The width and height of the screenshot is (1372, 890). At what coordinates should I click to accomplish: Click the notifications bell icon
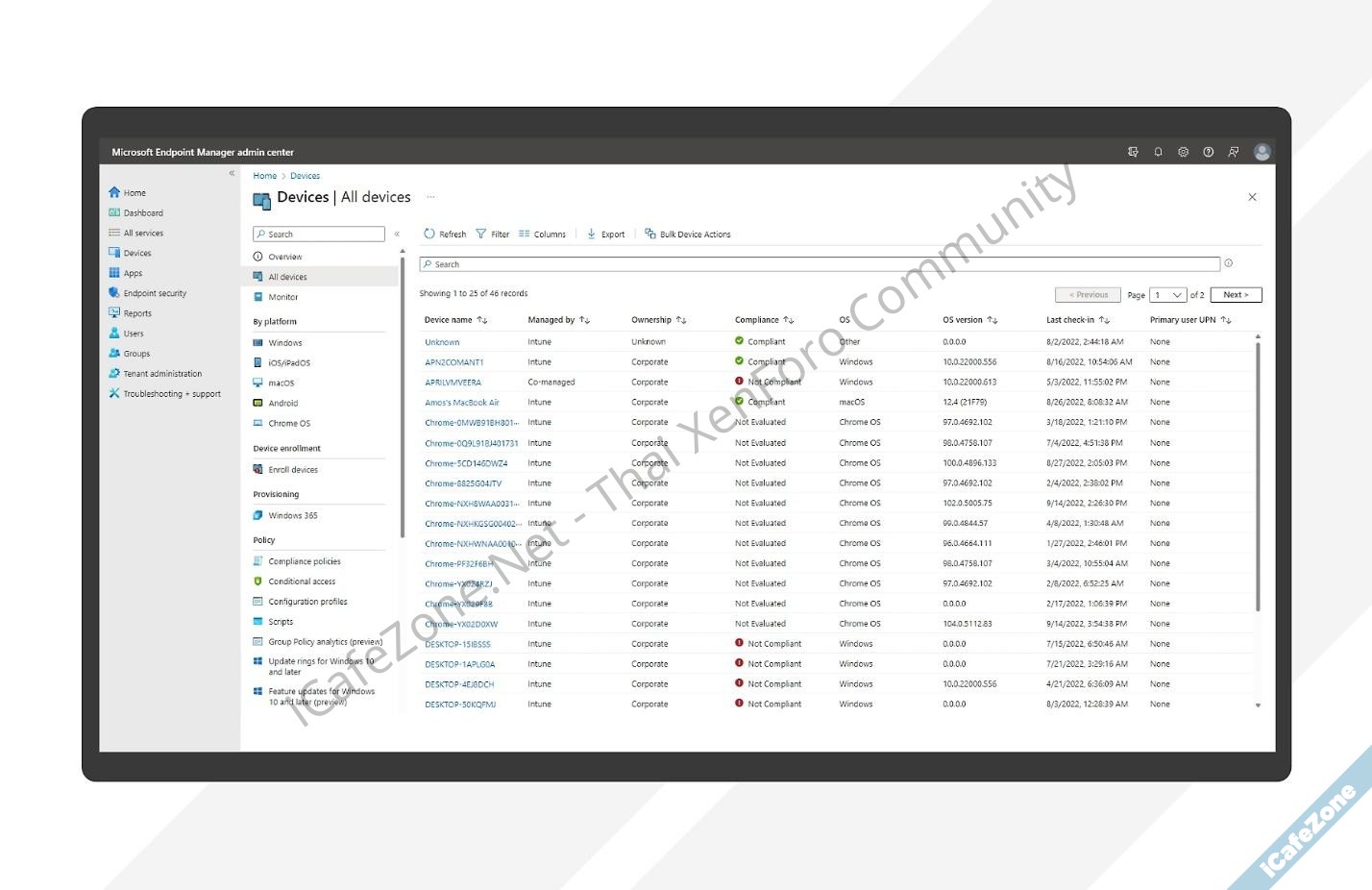tap(1158, 152)
